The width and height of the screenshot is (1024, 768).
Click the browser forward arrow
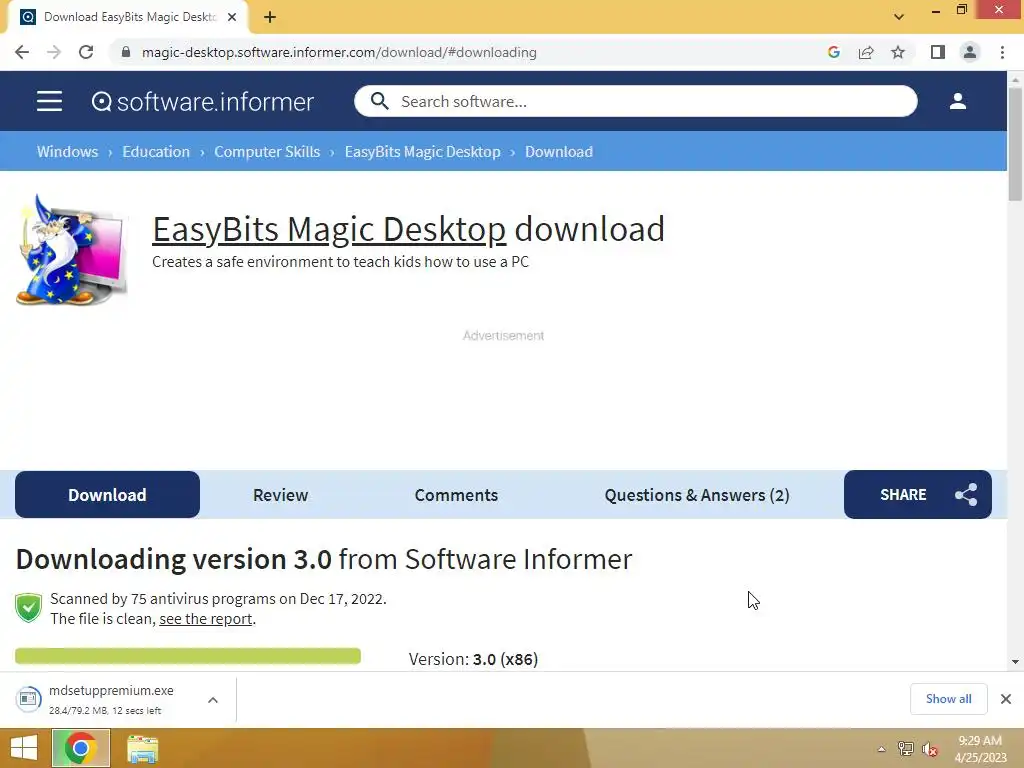pyautogui.click(x=54, y=52)
